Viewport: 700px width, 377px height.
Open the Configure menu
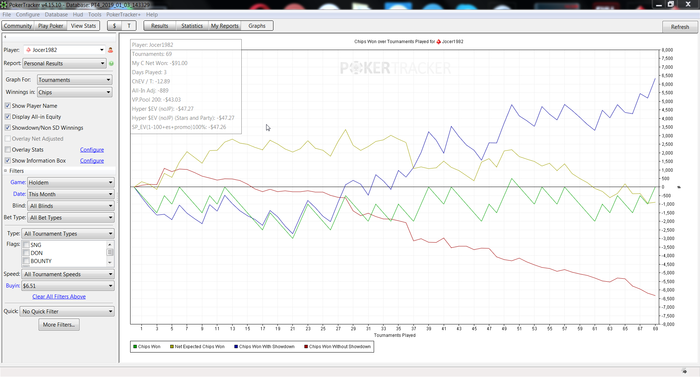(x=28, y=15)
